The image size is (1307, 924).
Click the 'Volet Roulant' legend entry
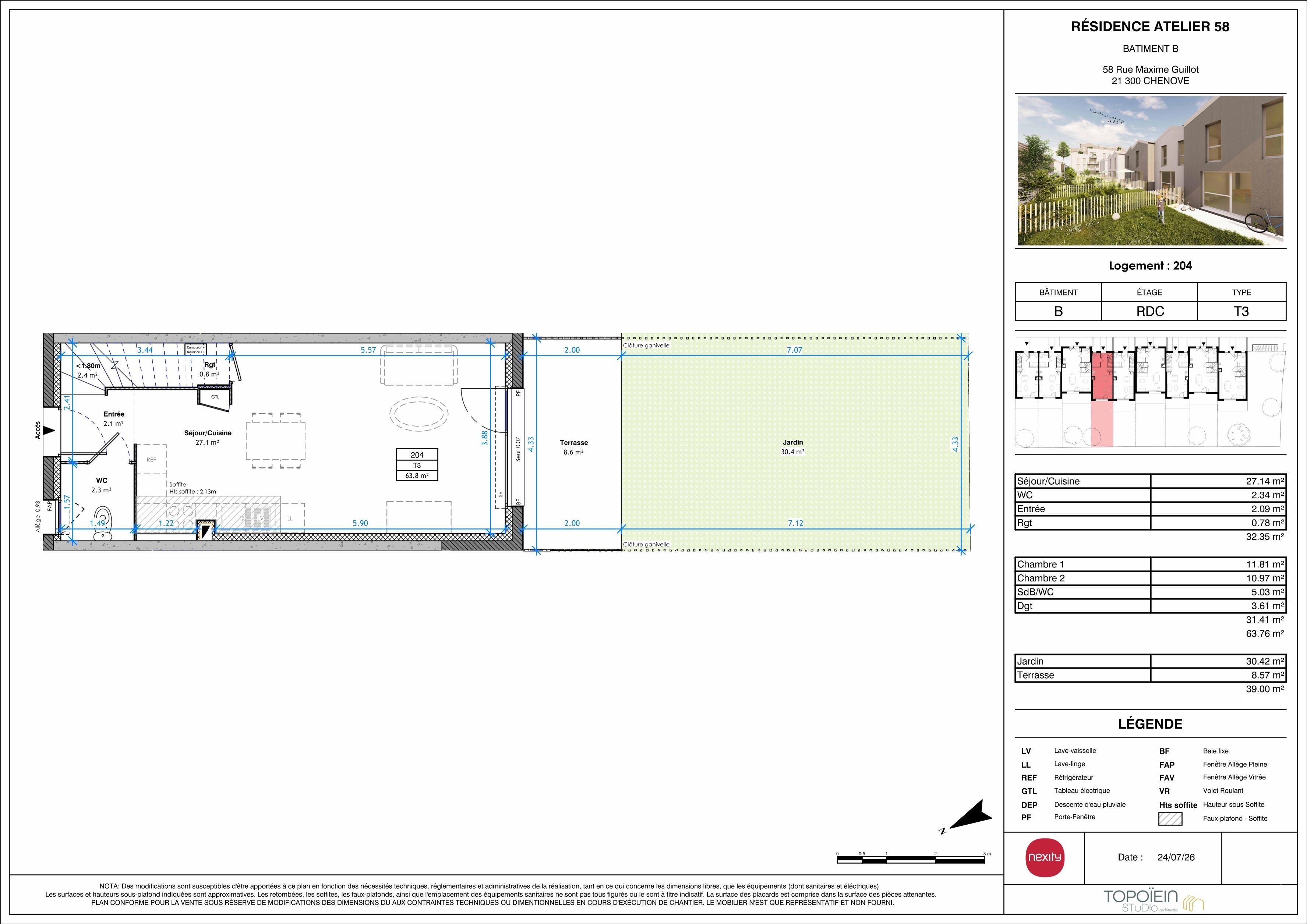pyautogui.click(x=1223, y=791)
